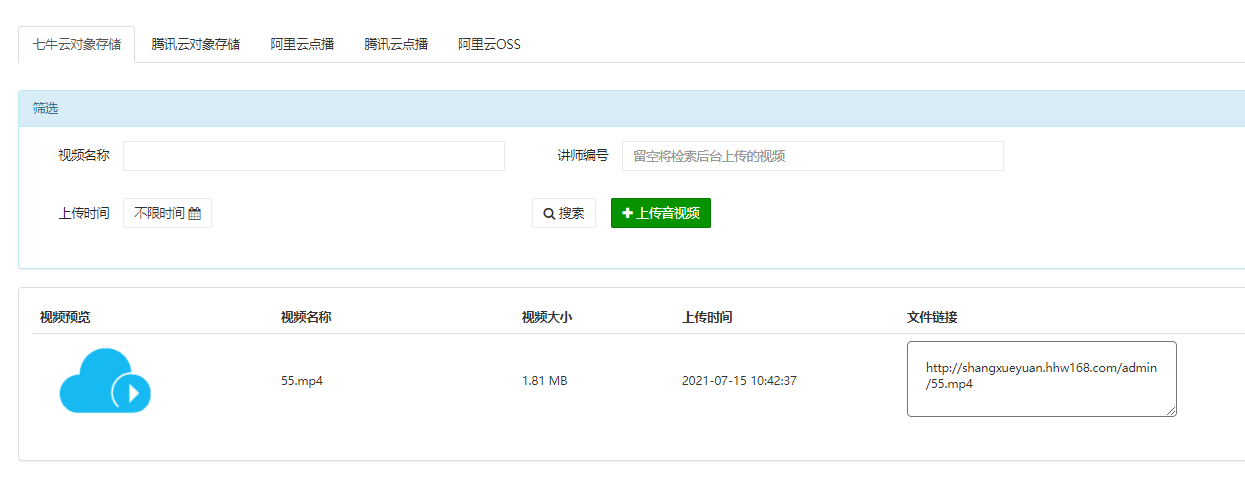Screen dimensions: 1245x503
Task: Select the 阿里云点播 tab
Action: [x=302, y=45]
